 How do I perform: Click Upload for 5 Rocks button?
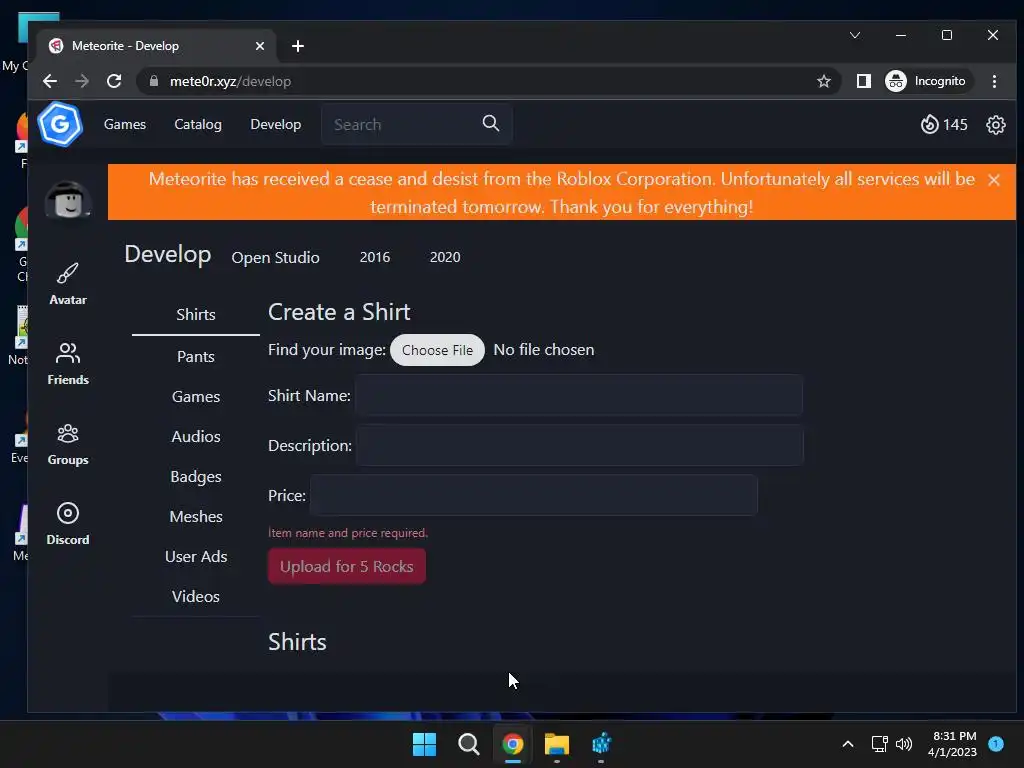pos(347,566)
